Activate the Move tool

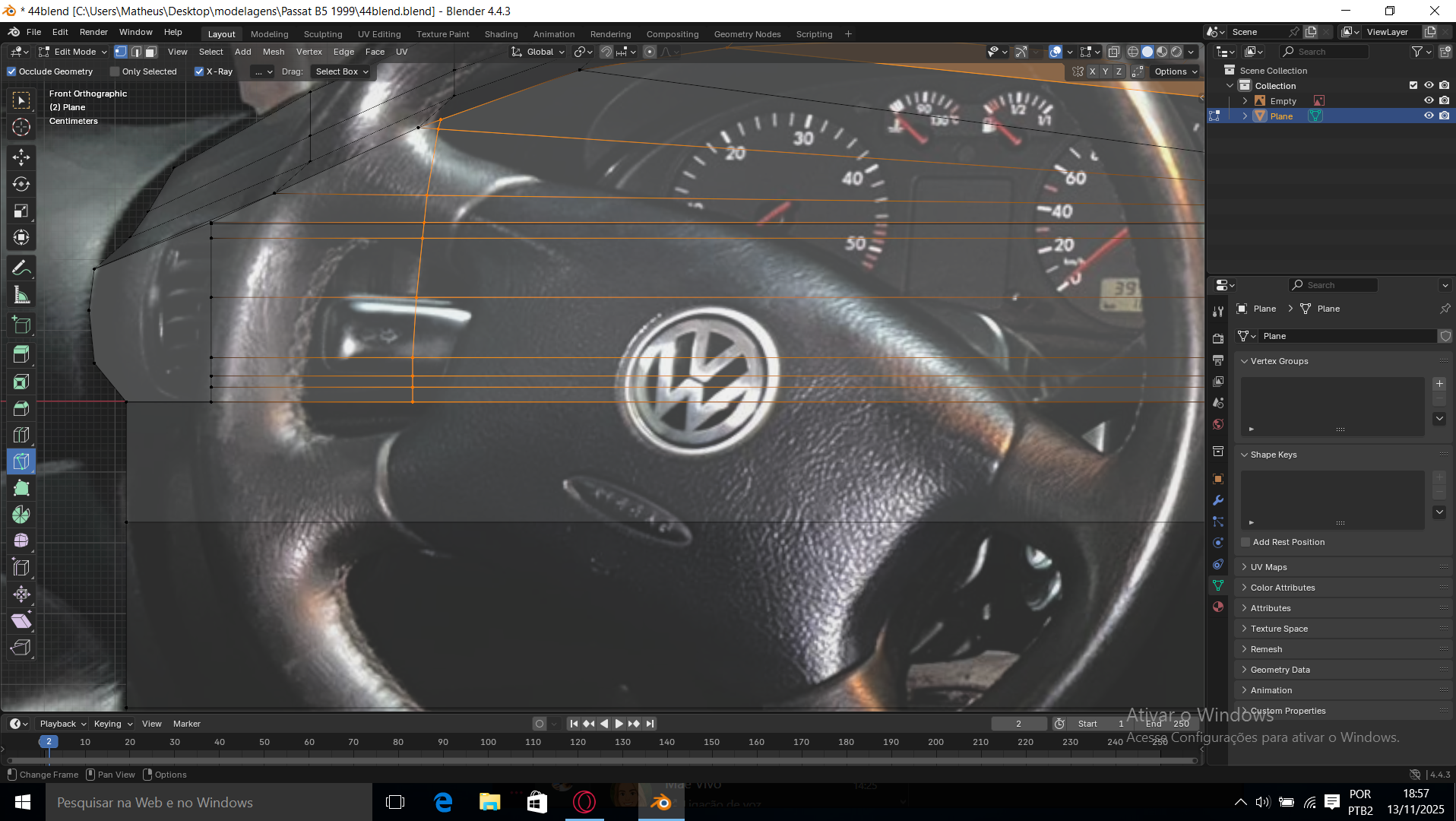point(21,157)
